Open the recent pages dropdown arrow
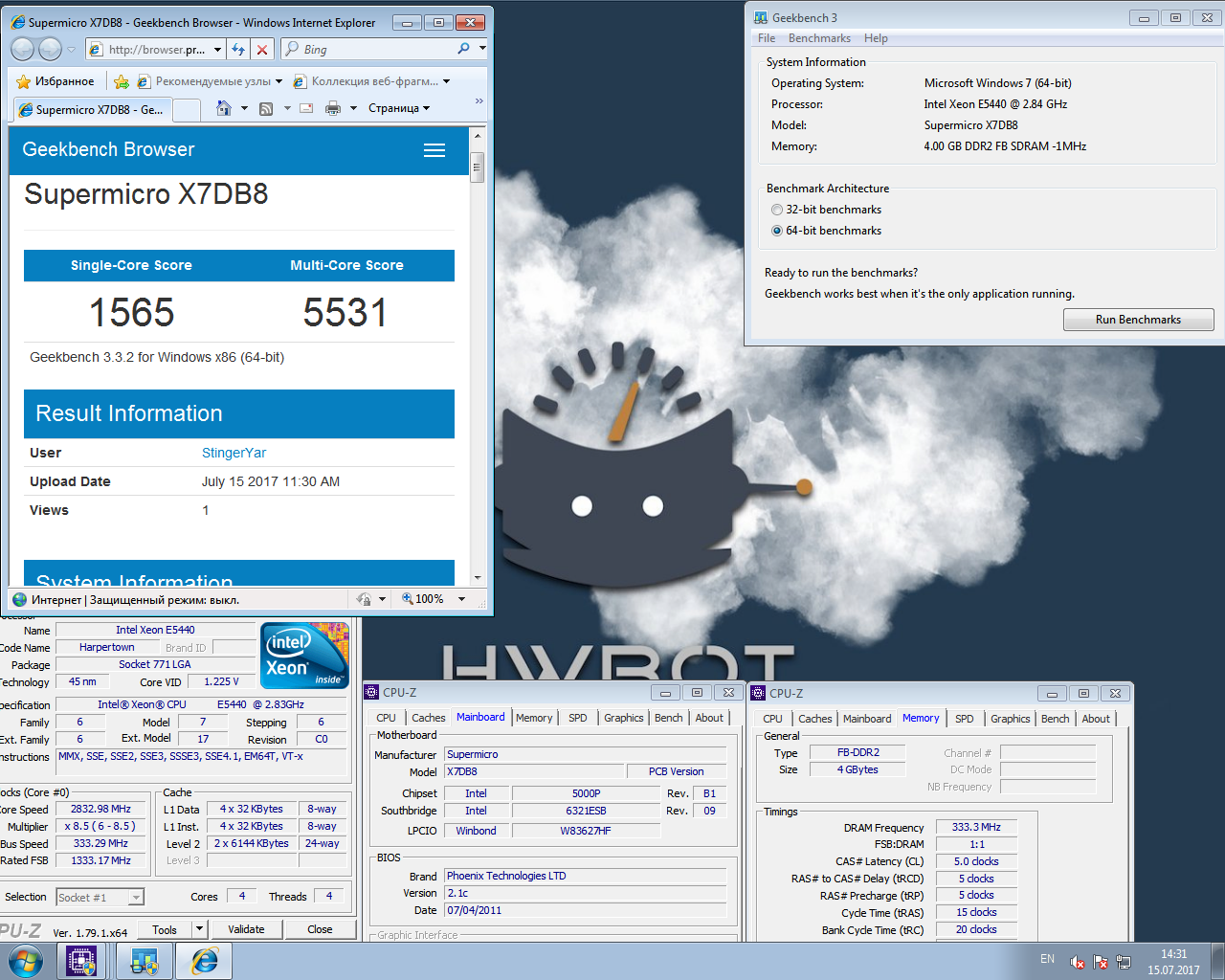 click(x=71, y=50)
